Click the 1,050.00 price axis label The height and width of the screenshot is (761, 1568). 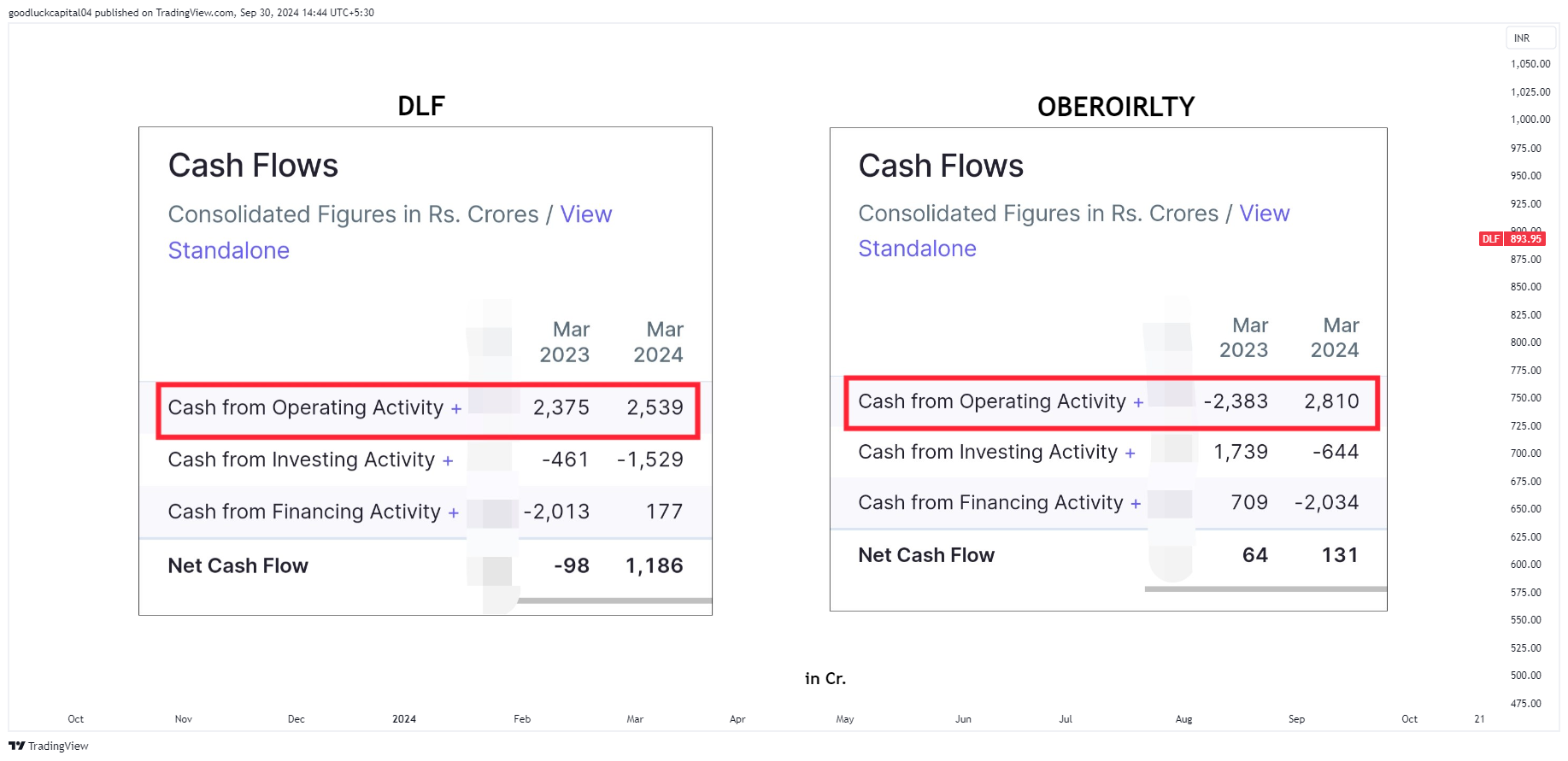pyautogui.click(x=1530, y=64)
